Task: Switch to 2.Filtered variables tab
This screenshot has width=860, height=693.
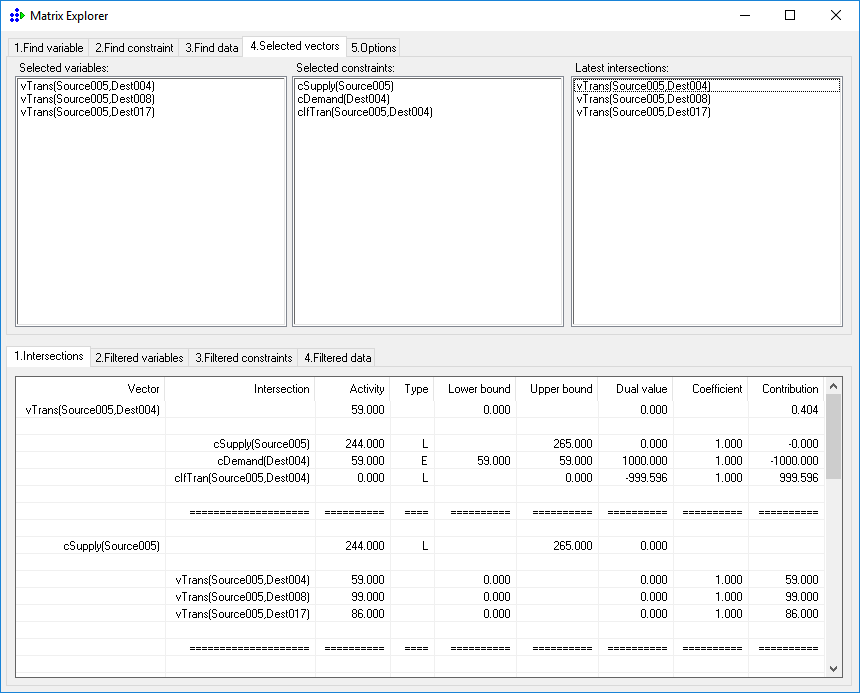Action: [139, 358]
